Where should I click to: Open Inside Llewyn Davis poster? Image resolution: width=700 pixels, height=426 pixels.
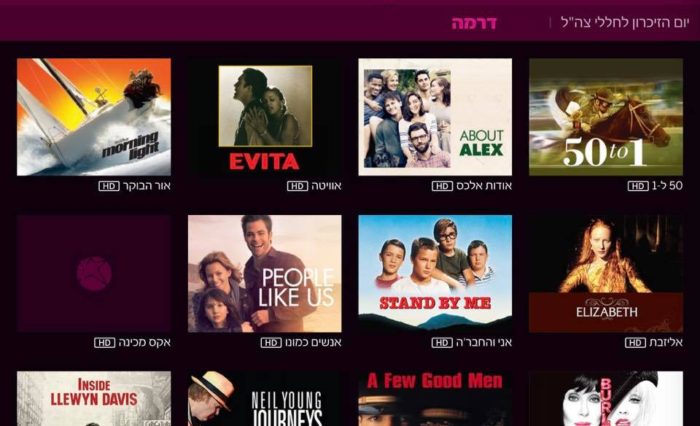point(94,399)
